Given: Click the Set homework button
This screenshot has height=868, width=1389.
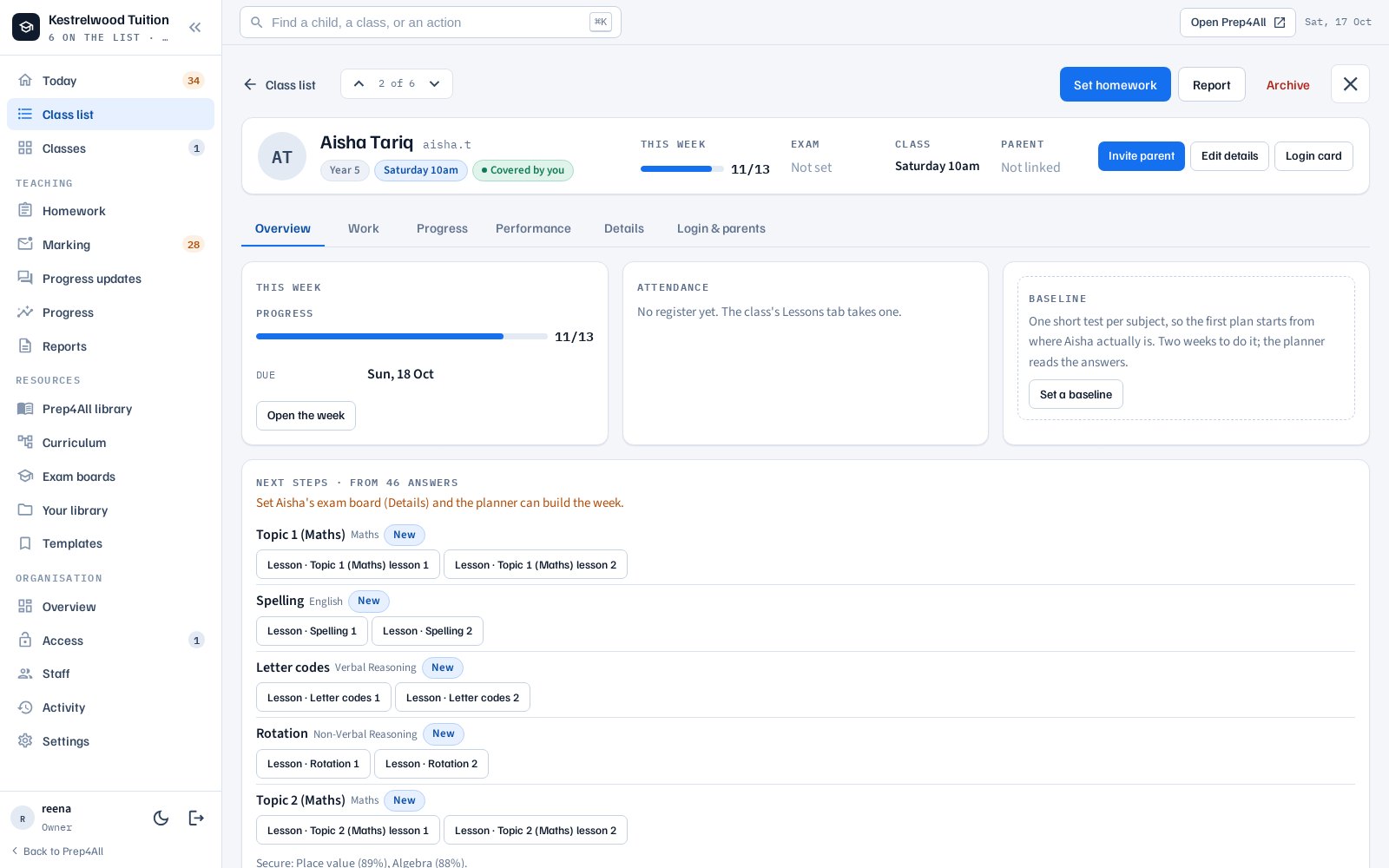Looking at the screenshot, I should coord(1116,84).
